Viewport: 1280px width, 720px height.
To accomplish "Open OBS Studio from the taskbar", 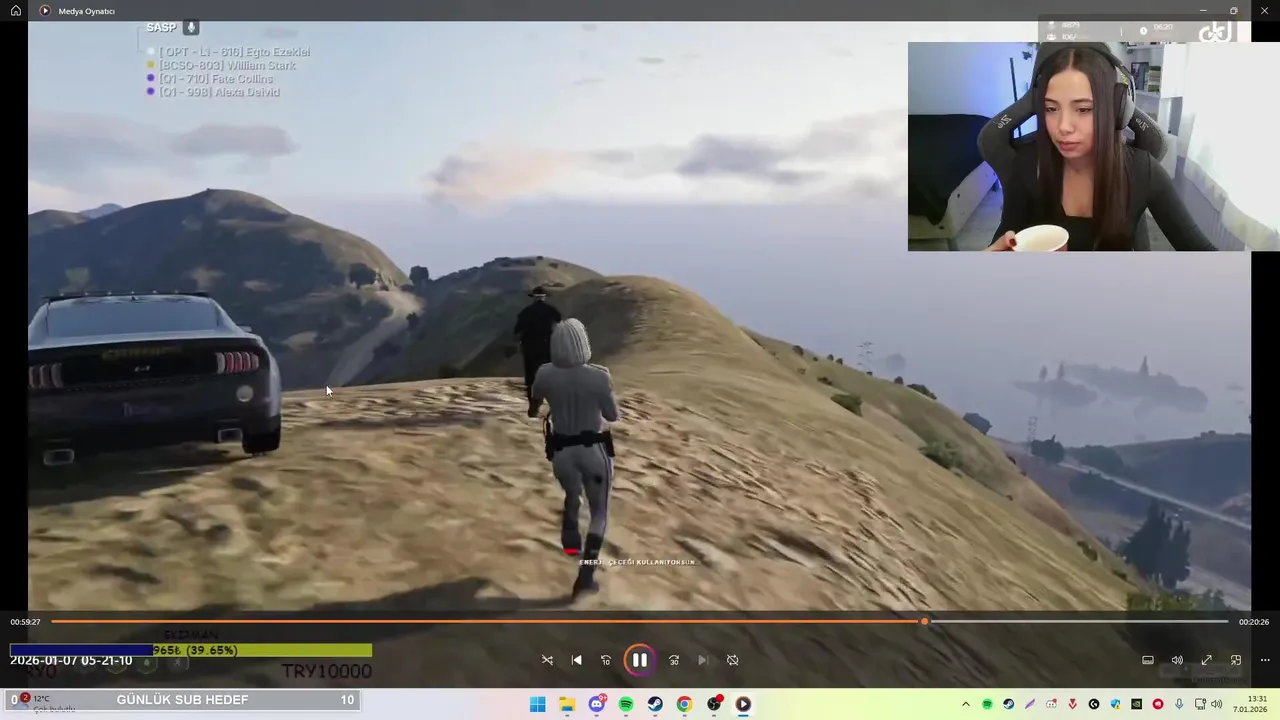I will pyautogui.click(x=714, y=704).
